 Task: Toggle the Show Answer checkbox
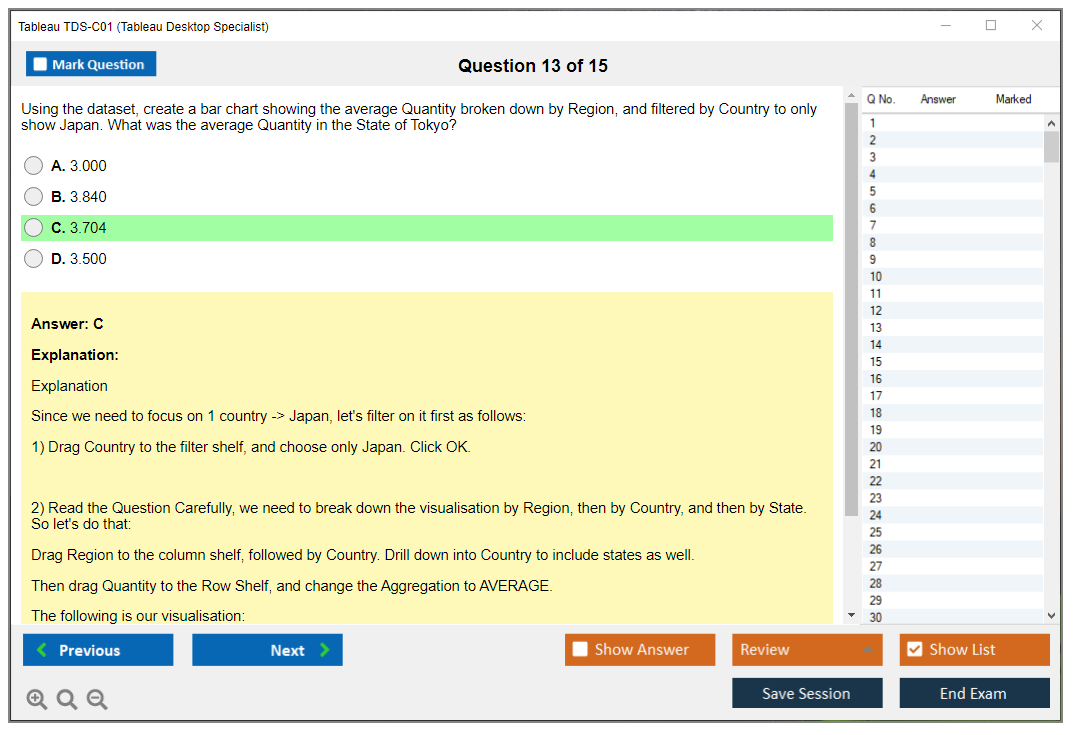click(x=581, y=650)
